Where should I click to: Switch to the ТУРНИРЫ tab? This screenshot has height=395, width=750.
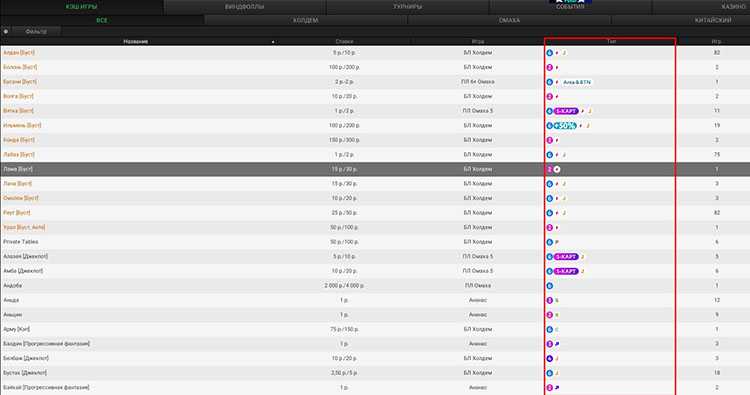(x=408, y=7)
